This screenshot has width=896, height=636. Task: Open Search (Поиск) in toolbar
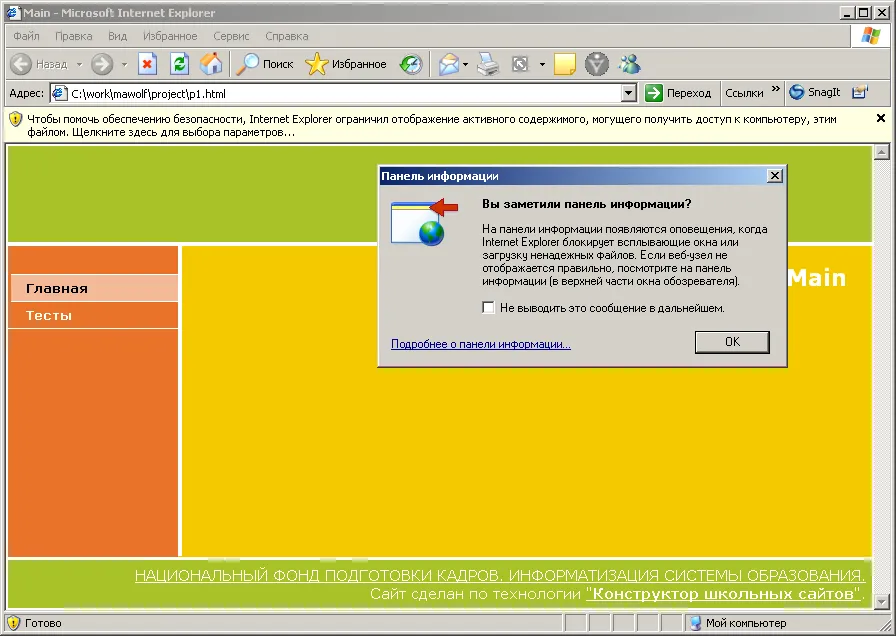point(265,64)
